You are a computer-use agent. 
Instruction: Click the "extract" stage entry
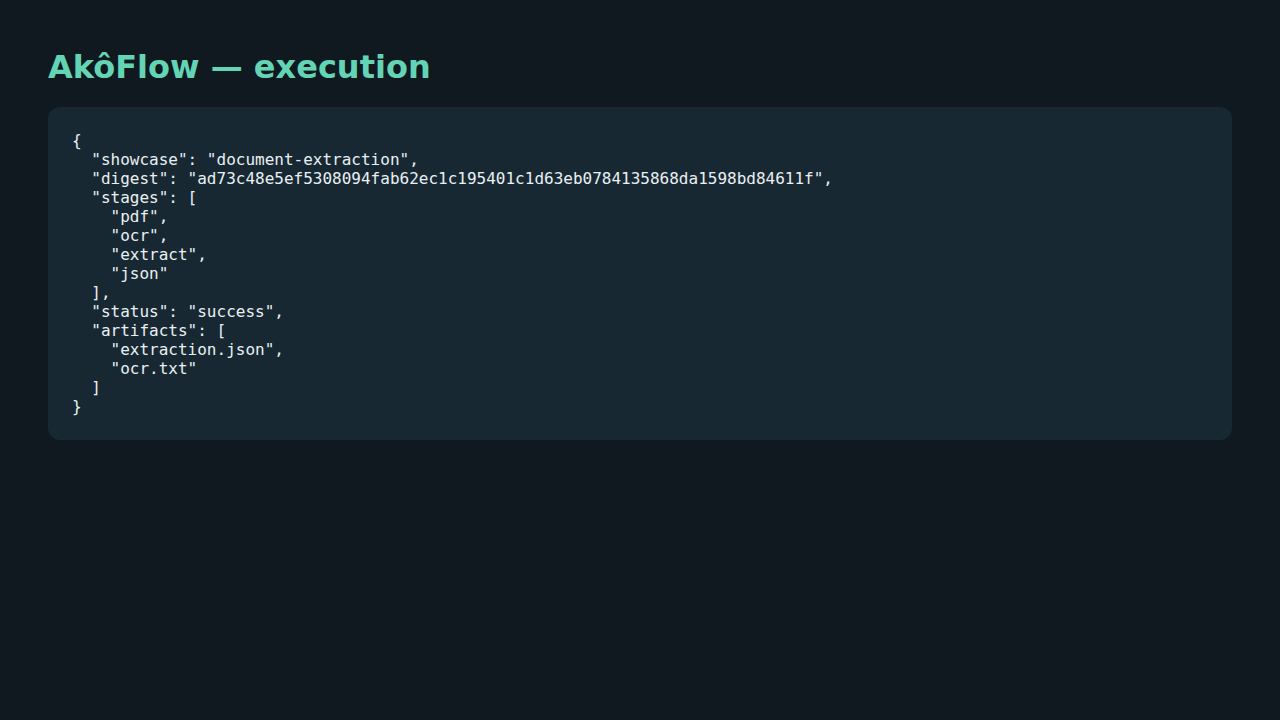click(x=154, y=255)
